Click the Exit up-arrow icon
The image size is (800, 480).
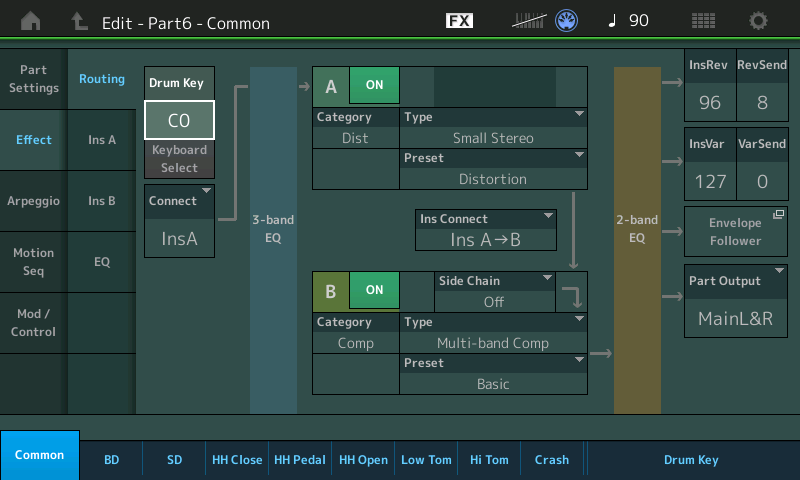pyautogui.click(x=80, y=20)
